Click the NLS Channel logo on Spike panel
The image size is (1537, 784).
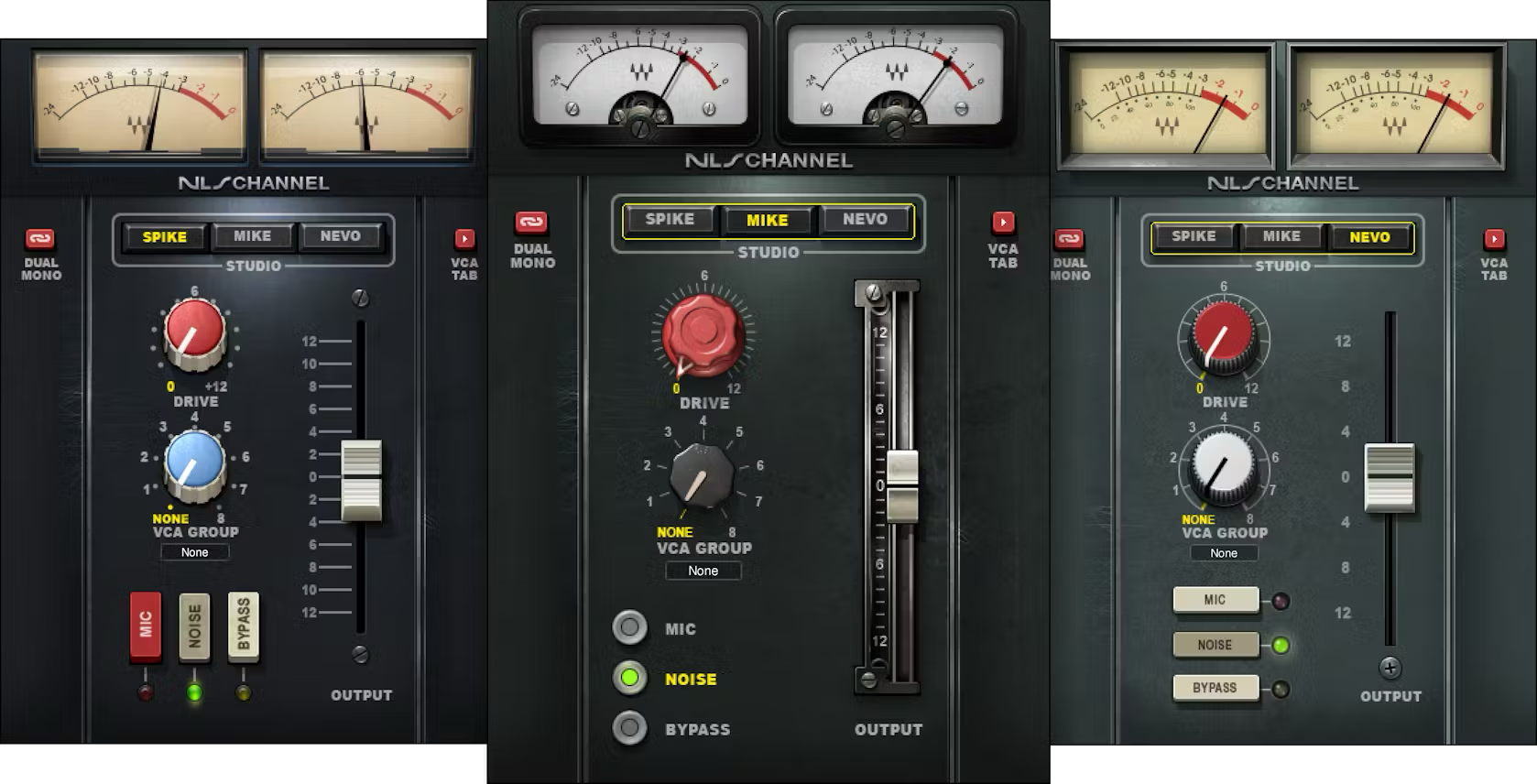tap(254, 182)
